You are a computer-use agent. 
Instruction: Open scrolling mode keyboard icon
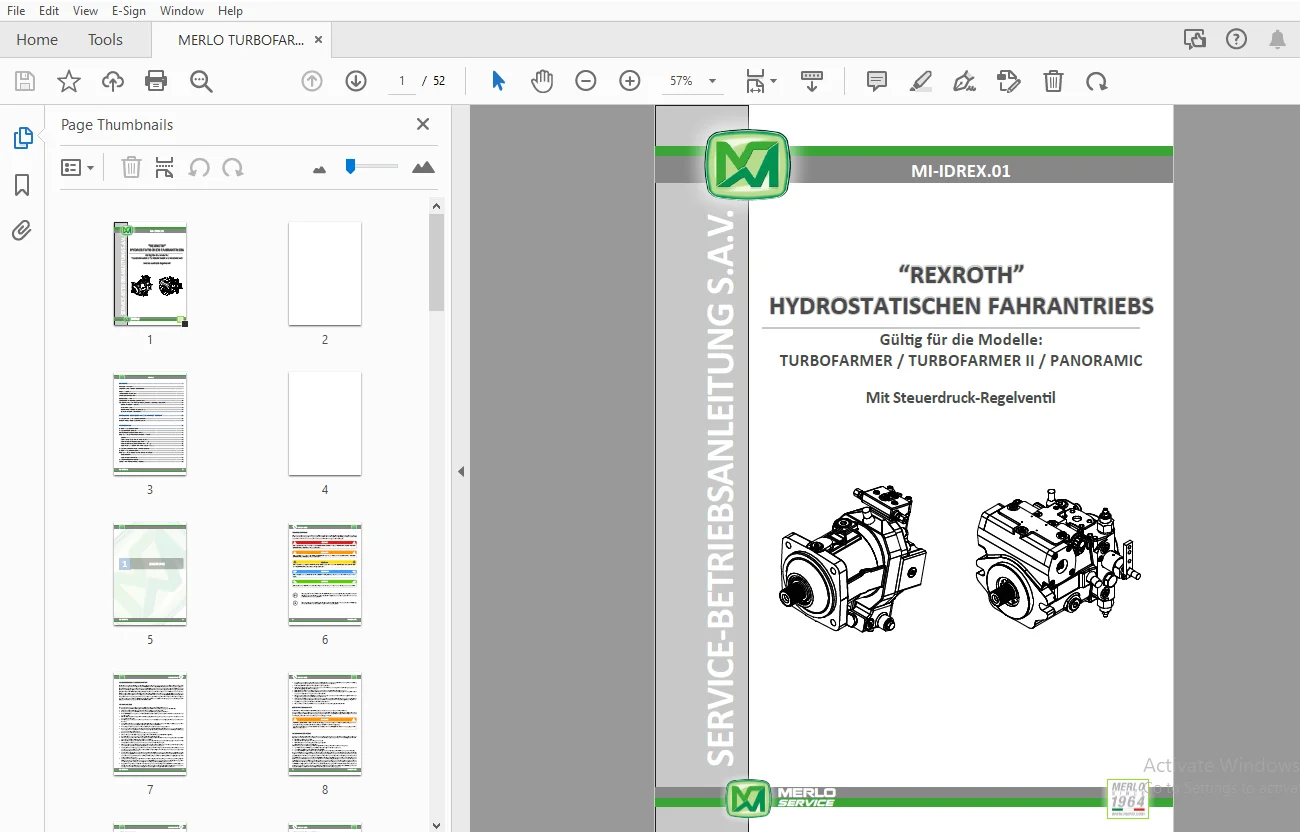[811, 82]
